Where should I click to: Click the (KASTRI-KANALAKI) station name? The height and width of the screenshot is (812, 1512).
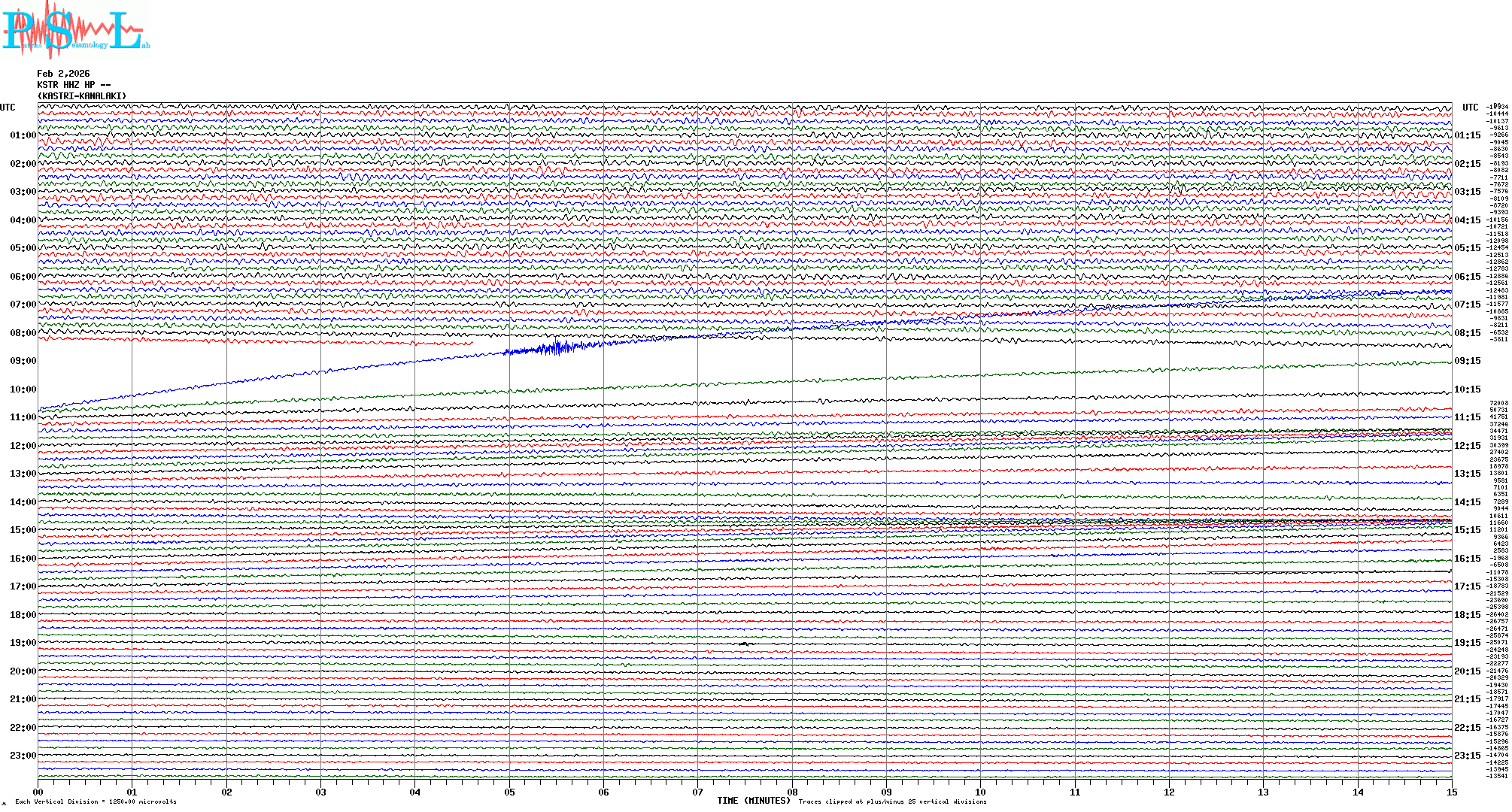coord(82,96)
